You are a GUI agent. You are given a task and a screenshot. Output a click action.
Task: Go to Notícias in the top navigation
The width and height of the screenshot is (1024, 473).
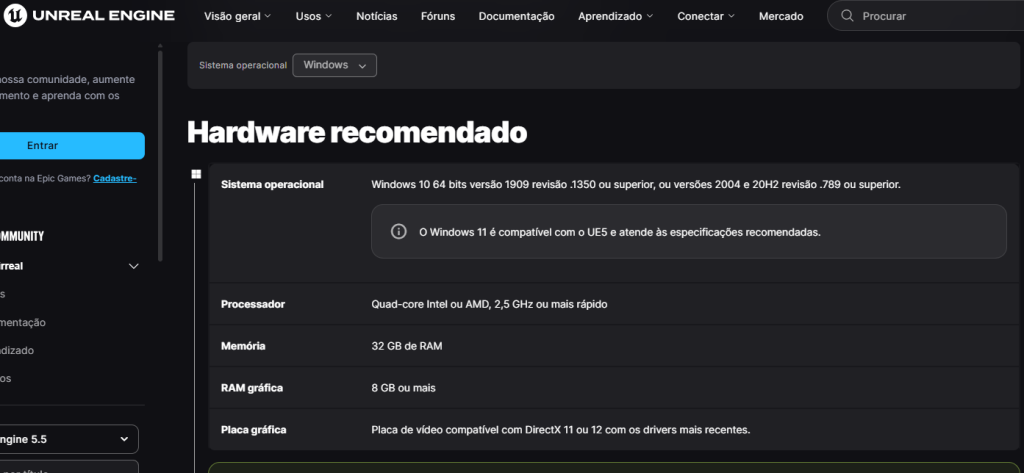tap(377, 16)
